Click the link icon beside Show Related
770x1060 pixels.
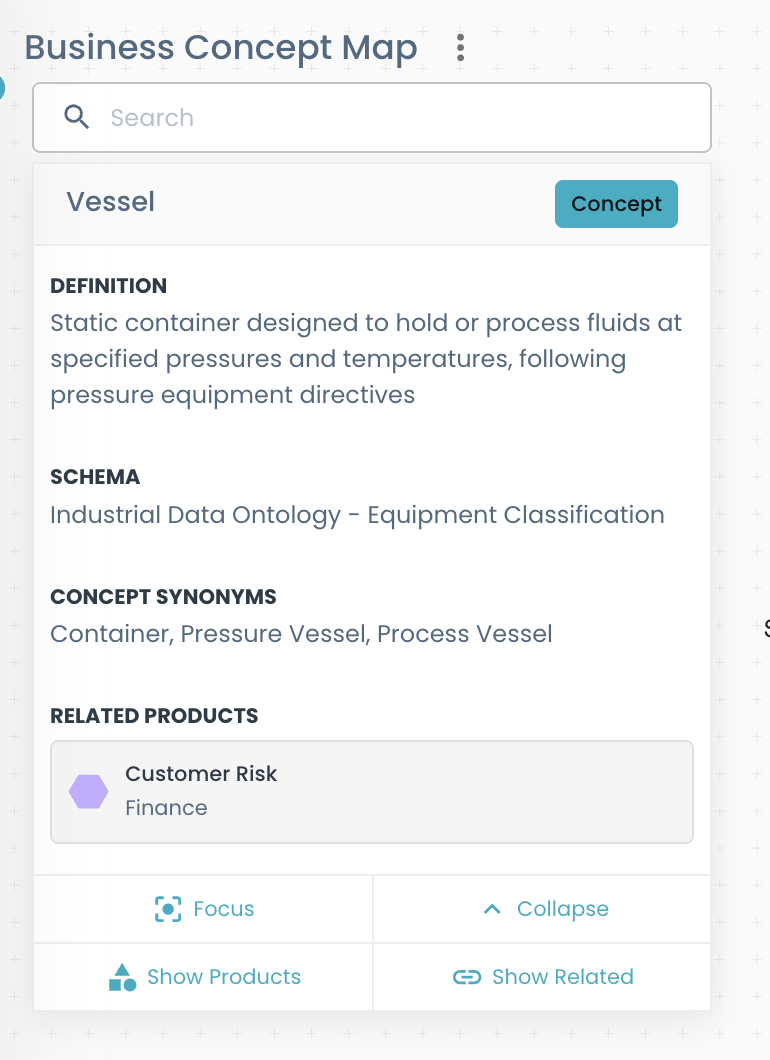tap(467, 977)
